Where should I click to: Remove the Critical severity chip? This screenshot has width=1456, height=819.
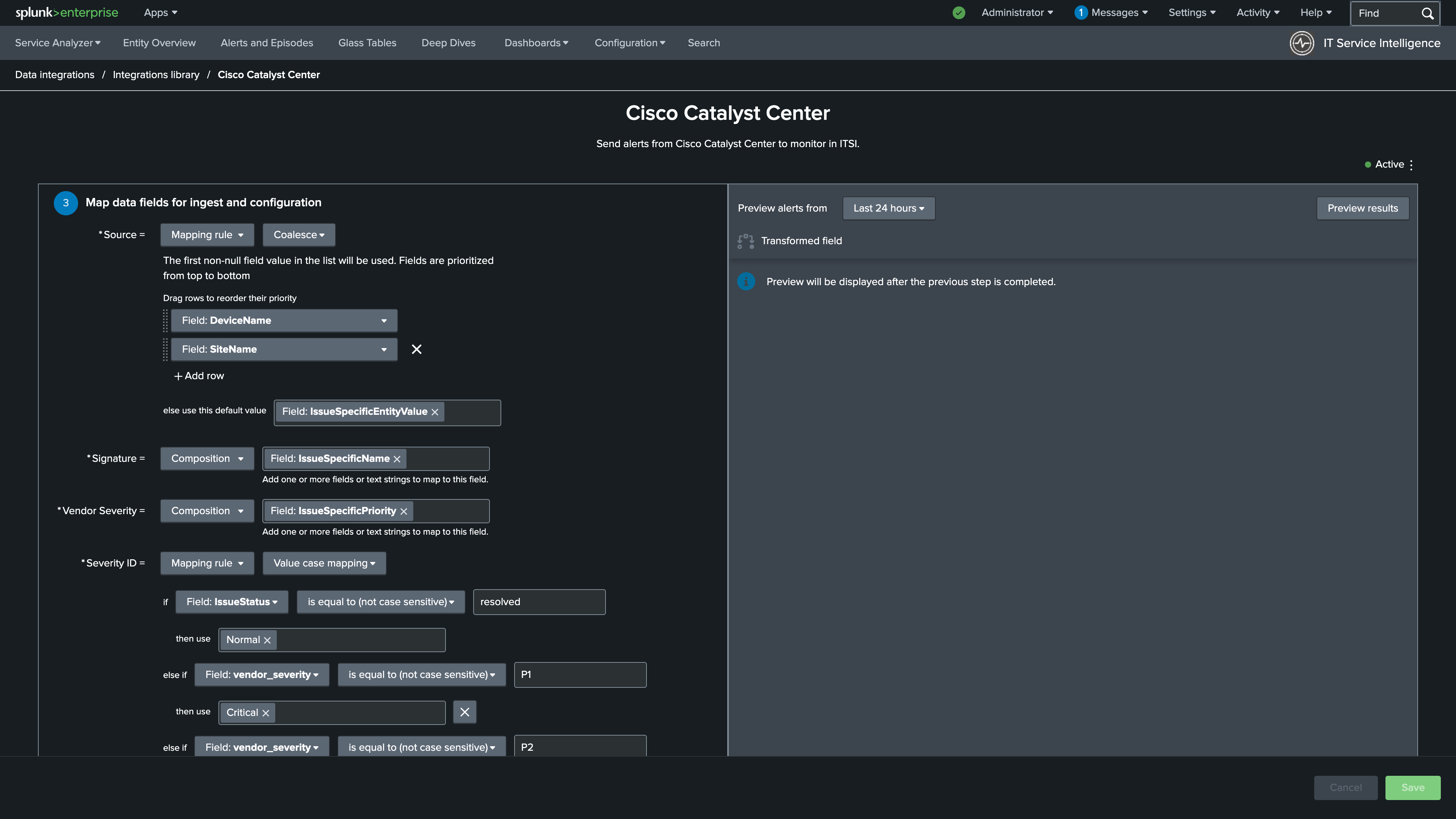(x=266, y=713)
